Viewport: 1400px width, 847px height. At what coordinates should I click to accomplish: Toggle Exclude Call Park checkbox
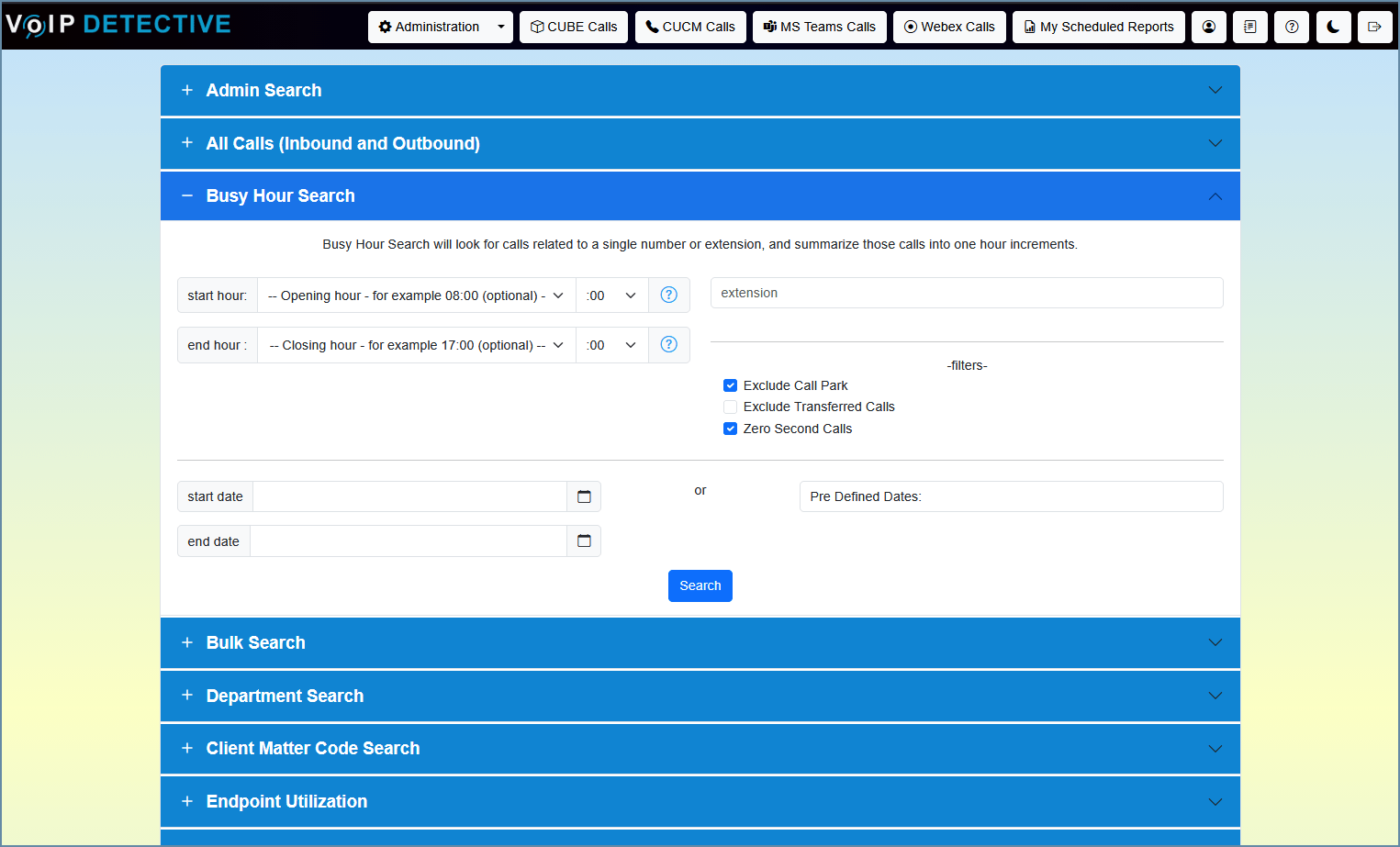pos(730,385)
